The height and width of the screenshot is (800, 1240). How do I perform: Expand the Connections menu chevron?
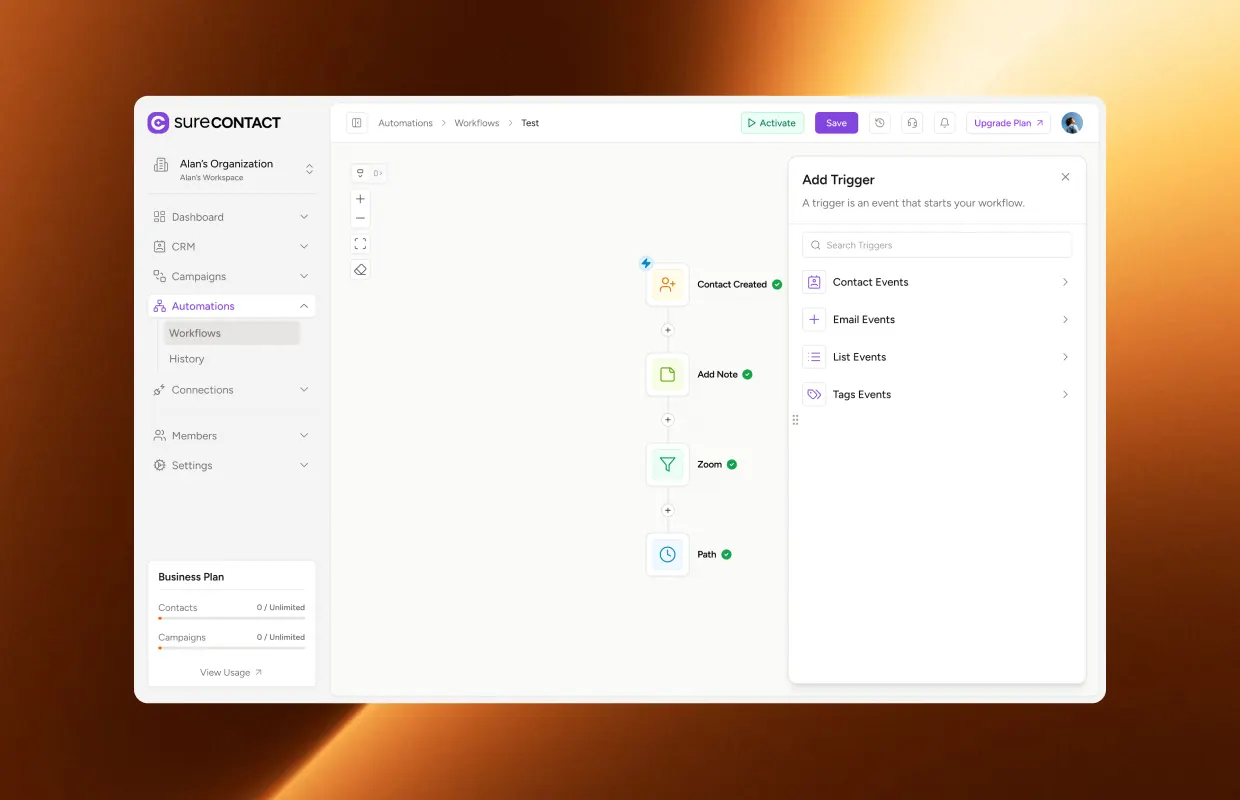304,390
